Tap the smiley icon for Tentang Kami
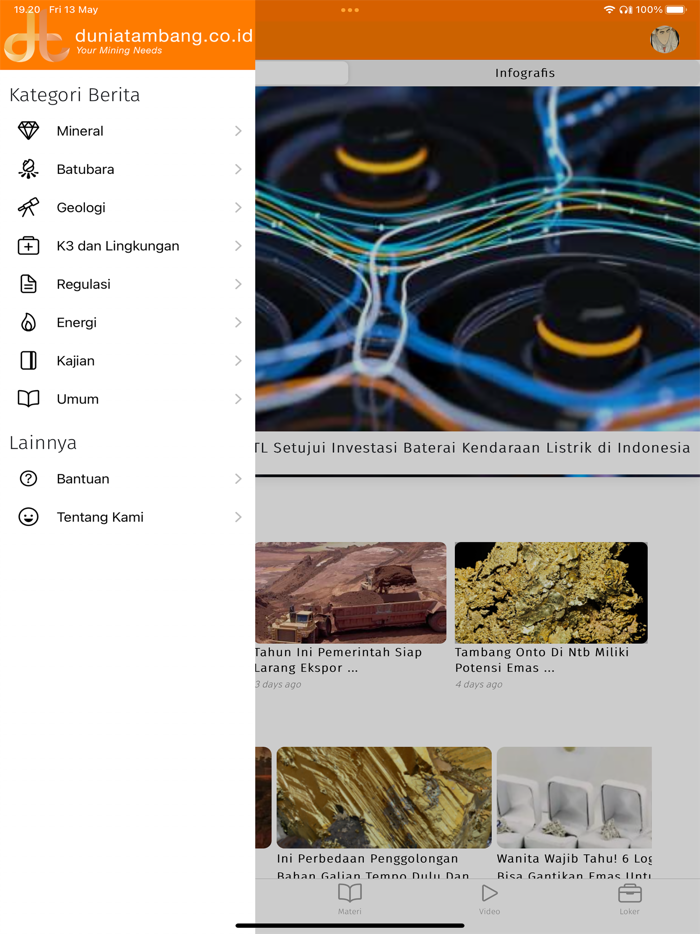Image resolution: width=700 pixels, height=934 pixels. point(28,516)
